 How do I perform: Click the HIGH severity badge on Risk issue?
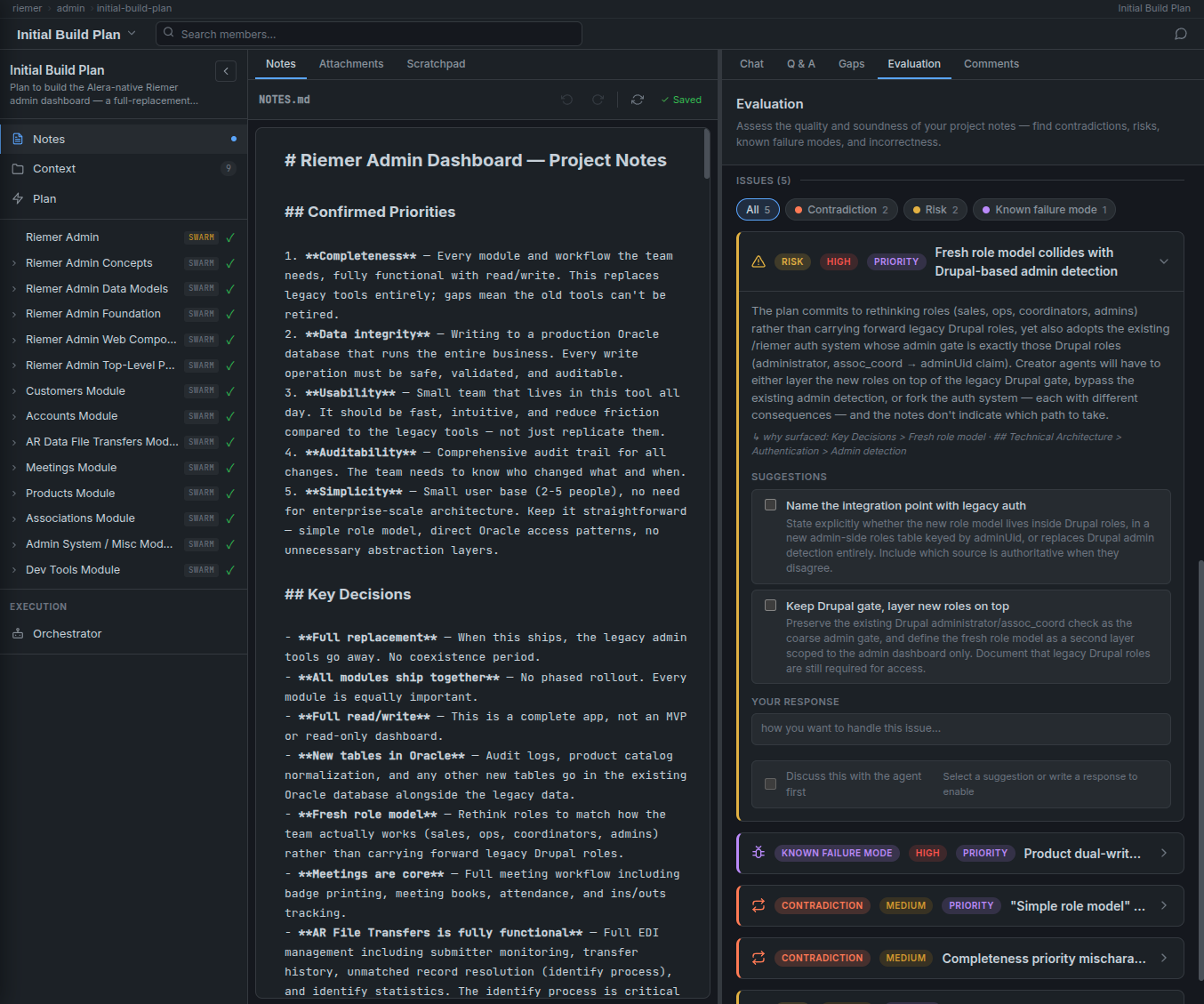point(838,261)
